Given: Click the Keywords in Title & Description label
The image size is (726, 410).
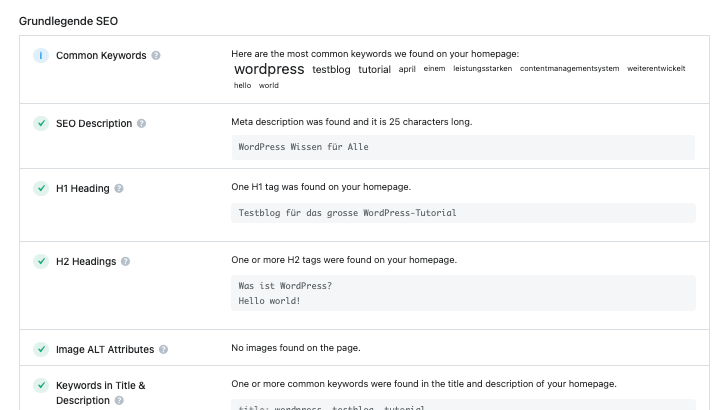Looking at the screenshot, I should pyautogui.click(x=100, y=393).
